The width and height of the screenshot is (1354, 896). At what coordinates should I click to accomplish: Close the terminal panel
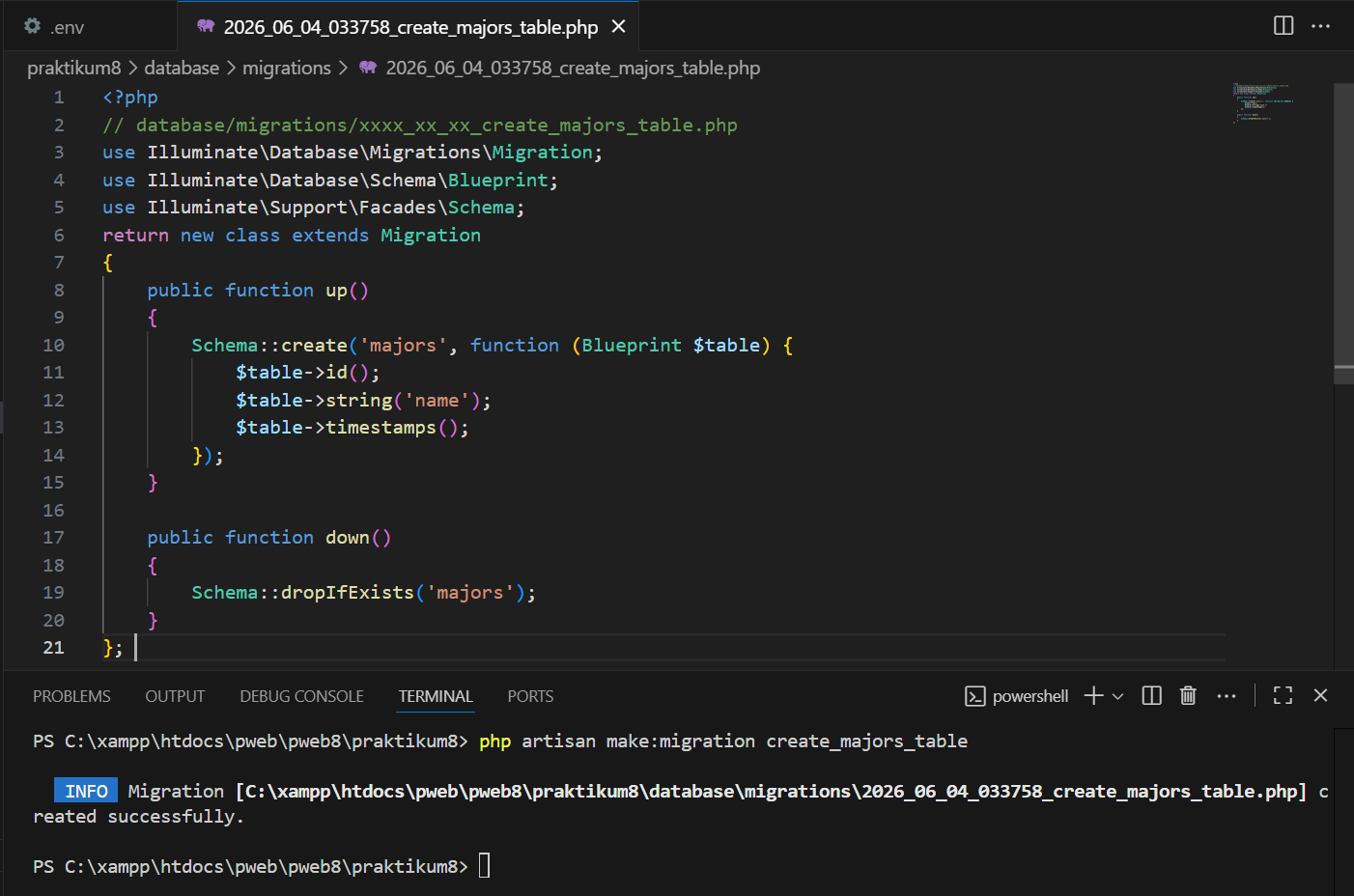1320,695
